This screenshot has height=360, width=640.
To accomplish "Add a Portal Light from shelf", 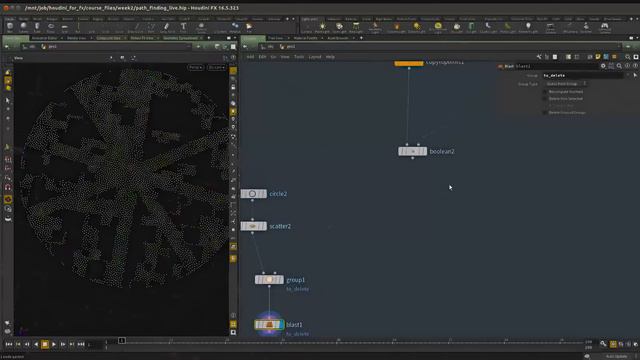I will pos(508,27).
